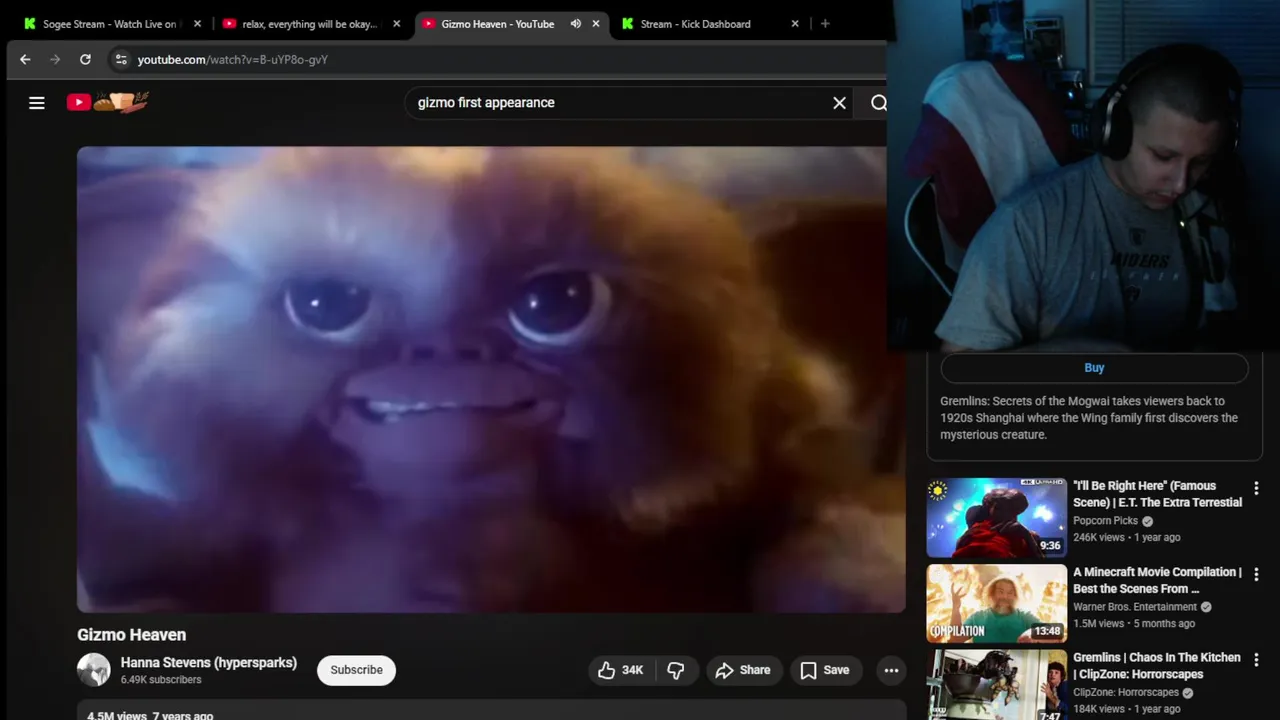Screen dimensions: 1280x720
Task: Open site information icon in address bar
Action: coord(121,60)
